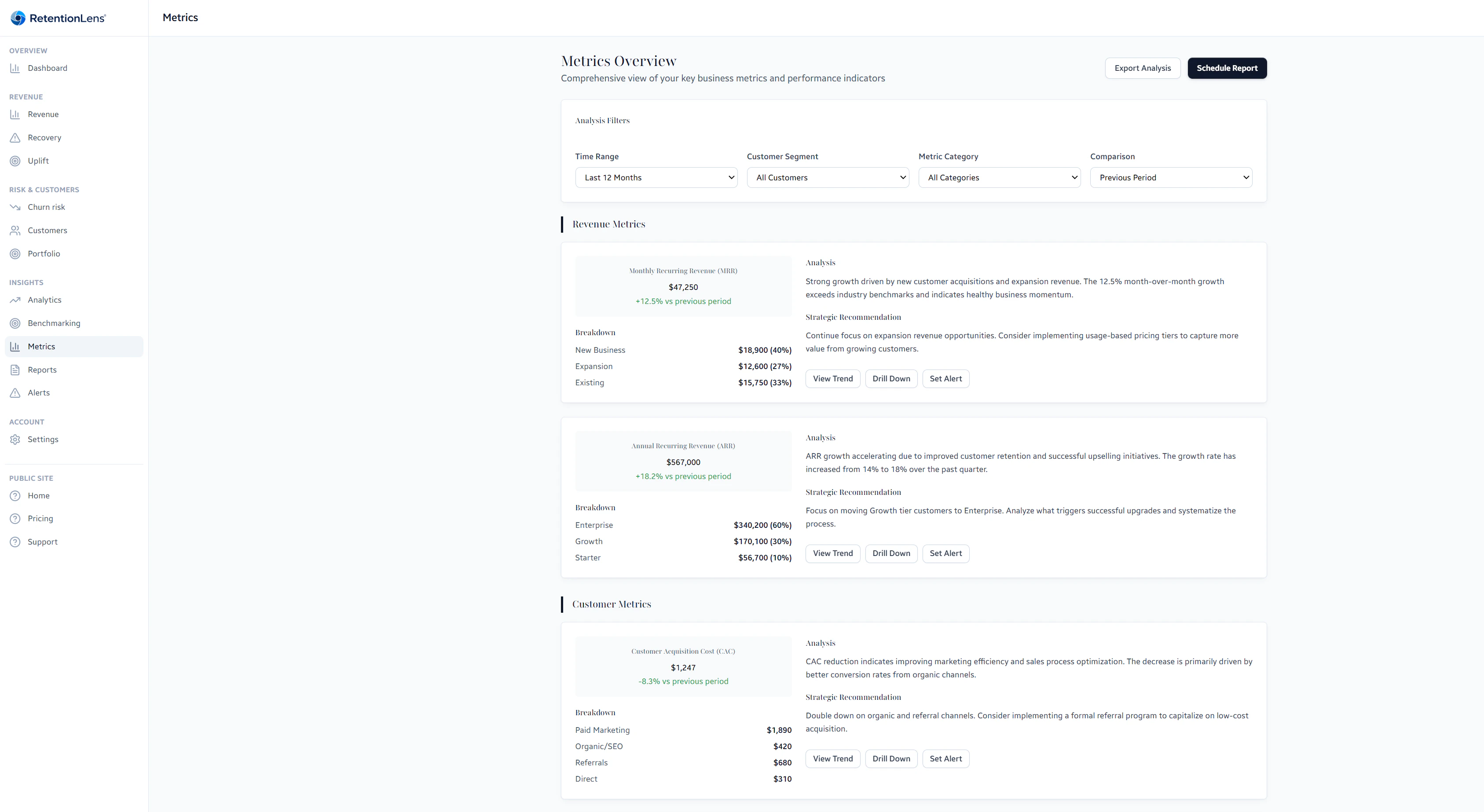Navigate to Churn risk
Viewport: 1484px width, 812px height.
(x=74, y=207)
